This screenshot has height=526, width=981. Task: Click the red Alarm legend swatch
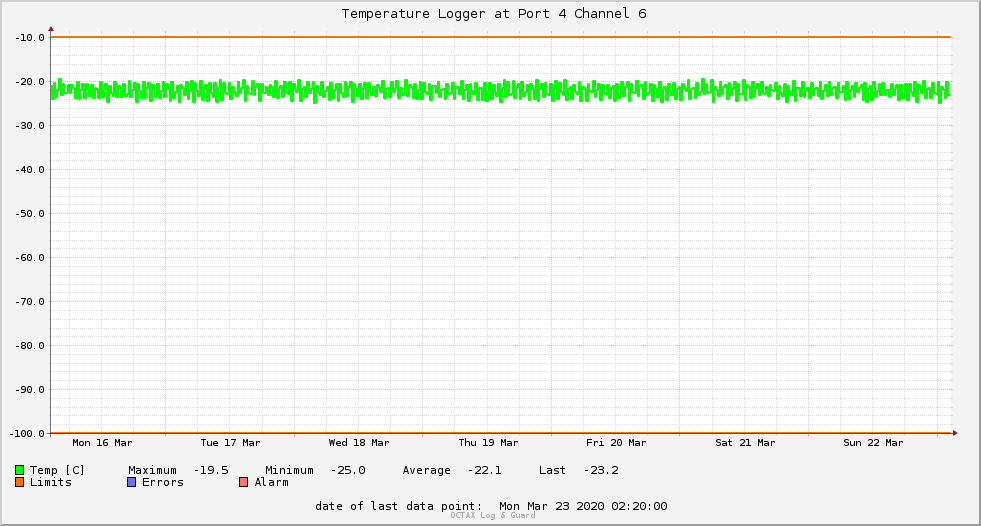click(x=243, y=482)
